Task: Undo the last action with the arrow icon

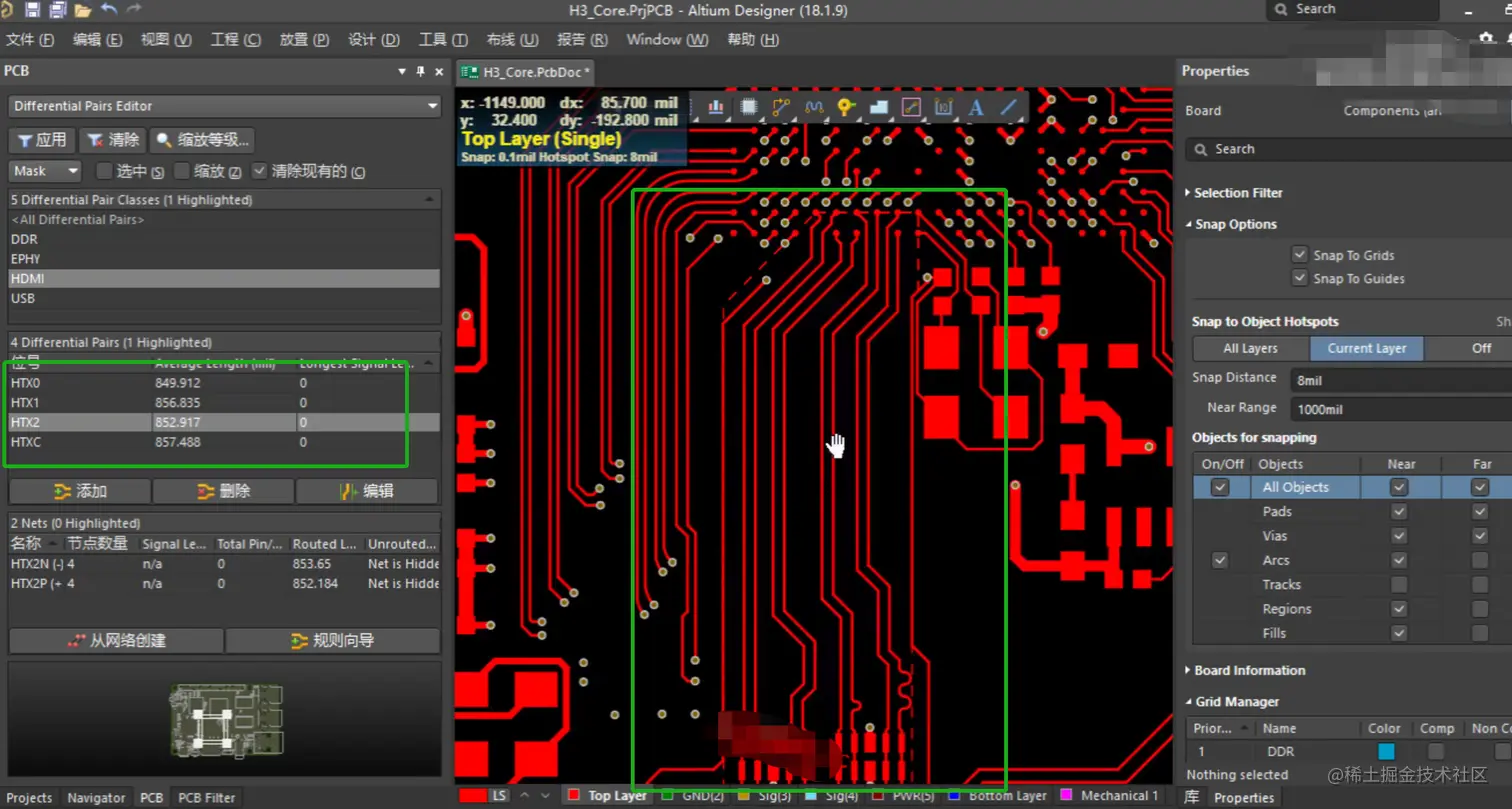Action: tap(109, 10)
